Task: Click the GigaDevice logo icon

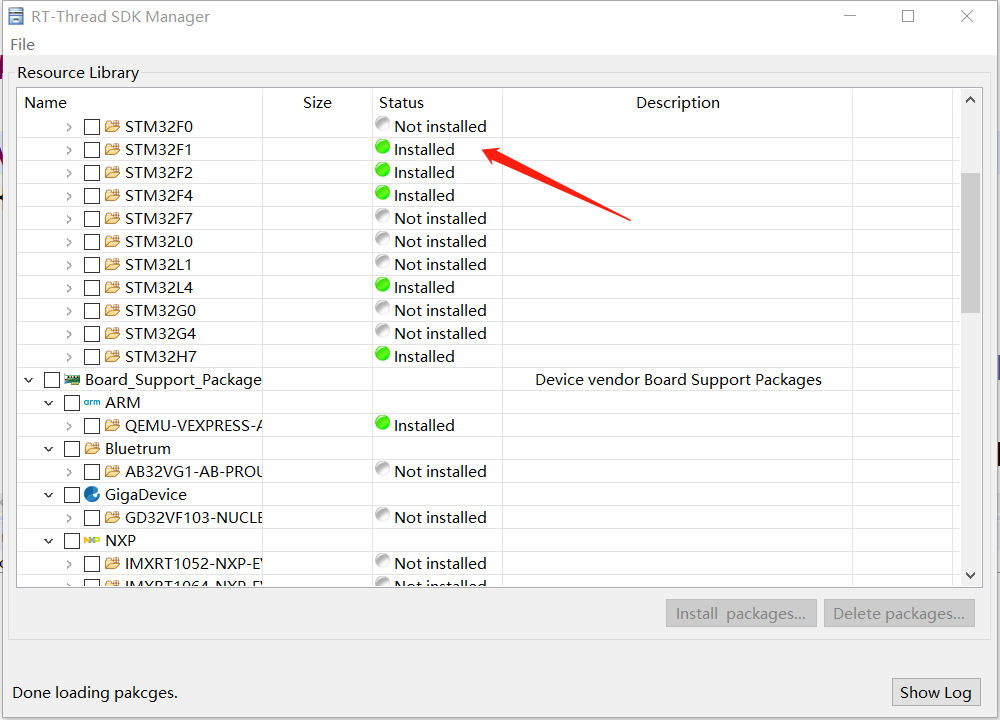Action: [x=92, y=494]
